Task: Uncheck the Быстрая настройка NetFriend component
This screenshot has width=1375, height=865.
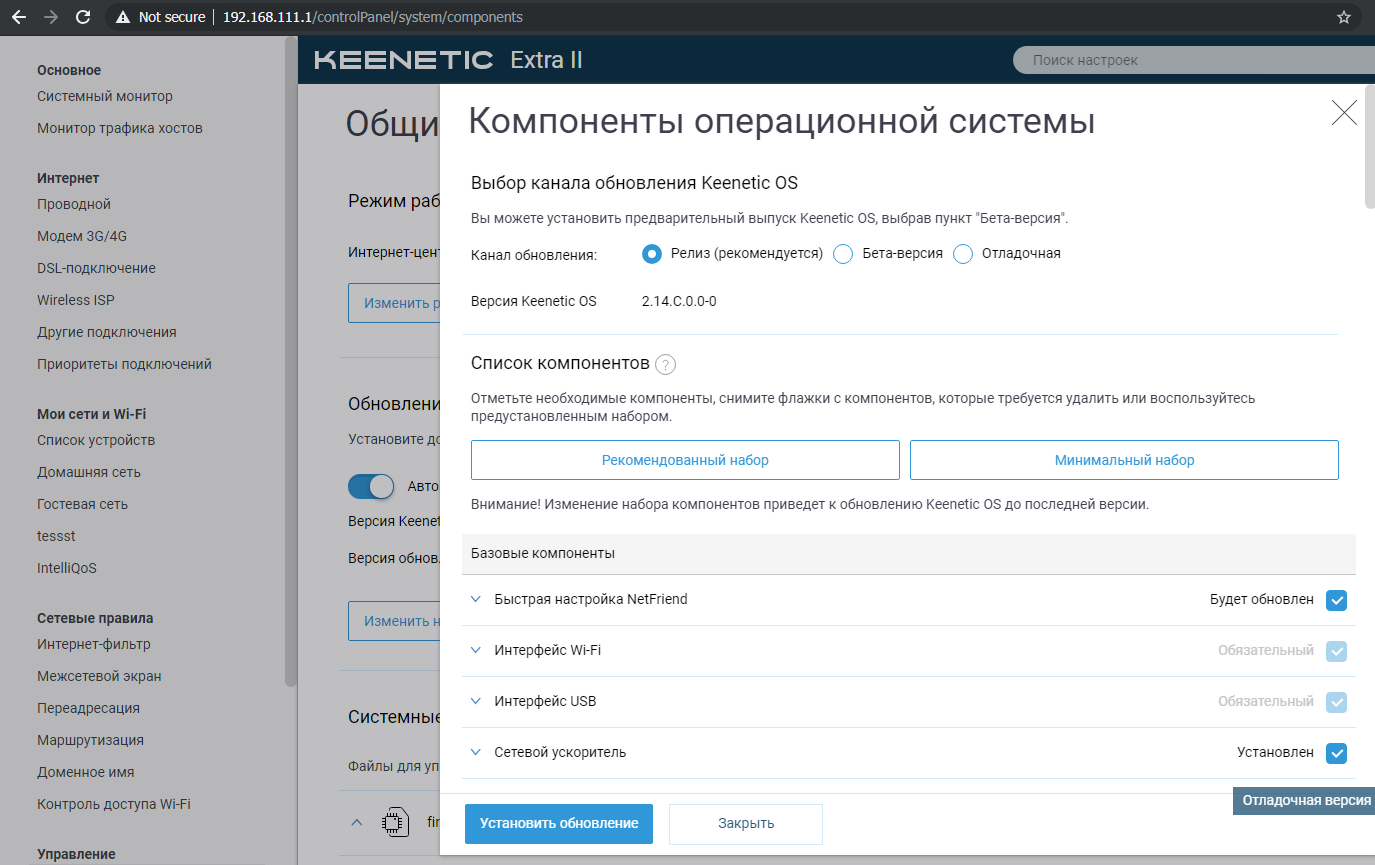Action: (1336, 600)
